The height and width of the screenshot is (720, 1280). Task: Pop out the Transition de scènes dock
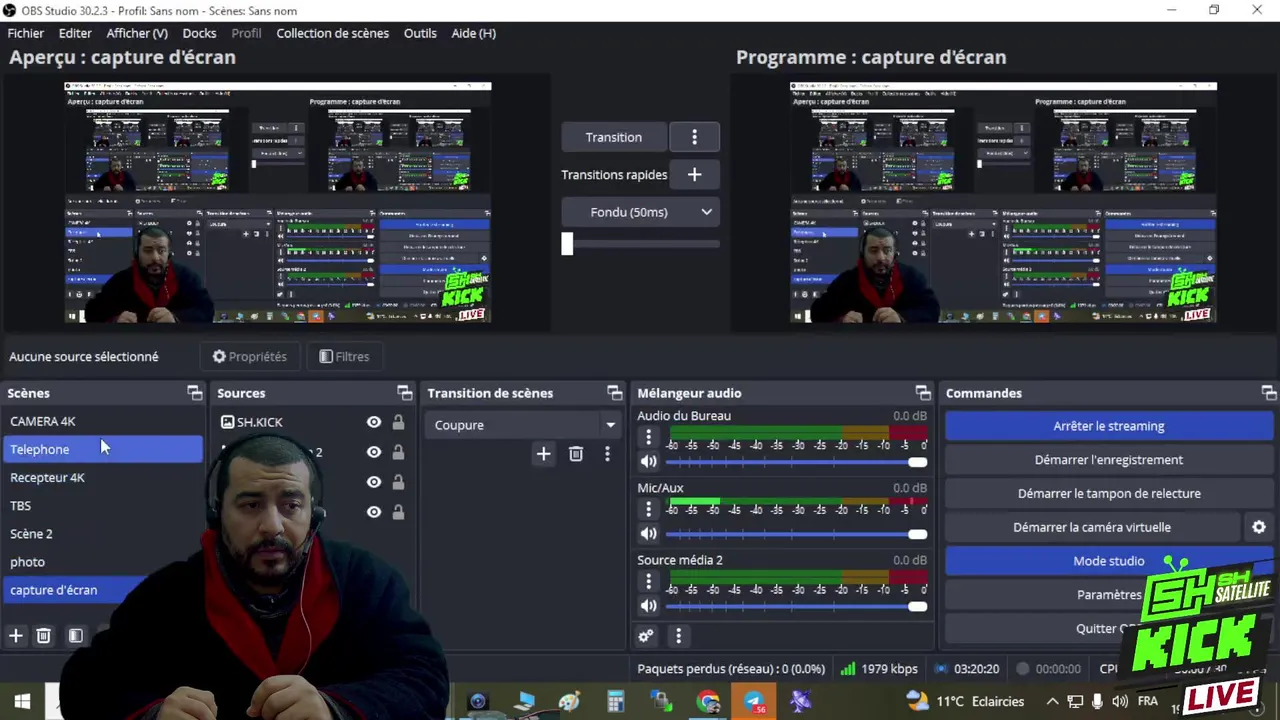point(614,393)
